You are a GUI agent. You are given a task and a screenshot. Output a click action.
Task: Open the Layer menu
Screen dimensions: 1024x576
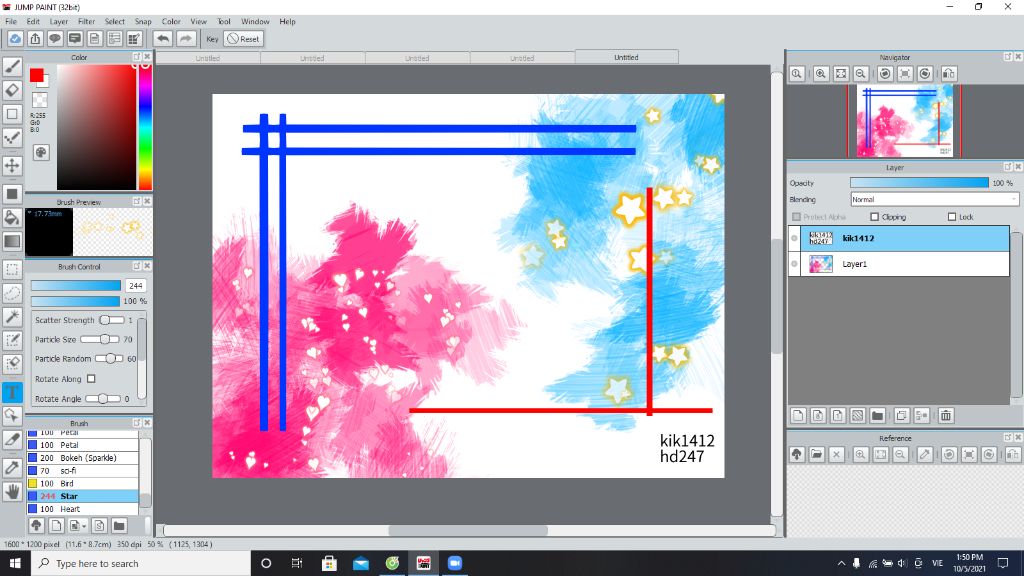point(59,22)
